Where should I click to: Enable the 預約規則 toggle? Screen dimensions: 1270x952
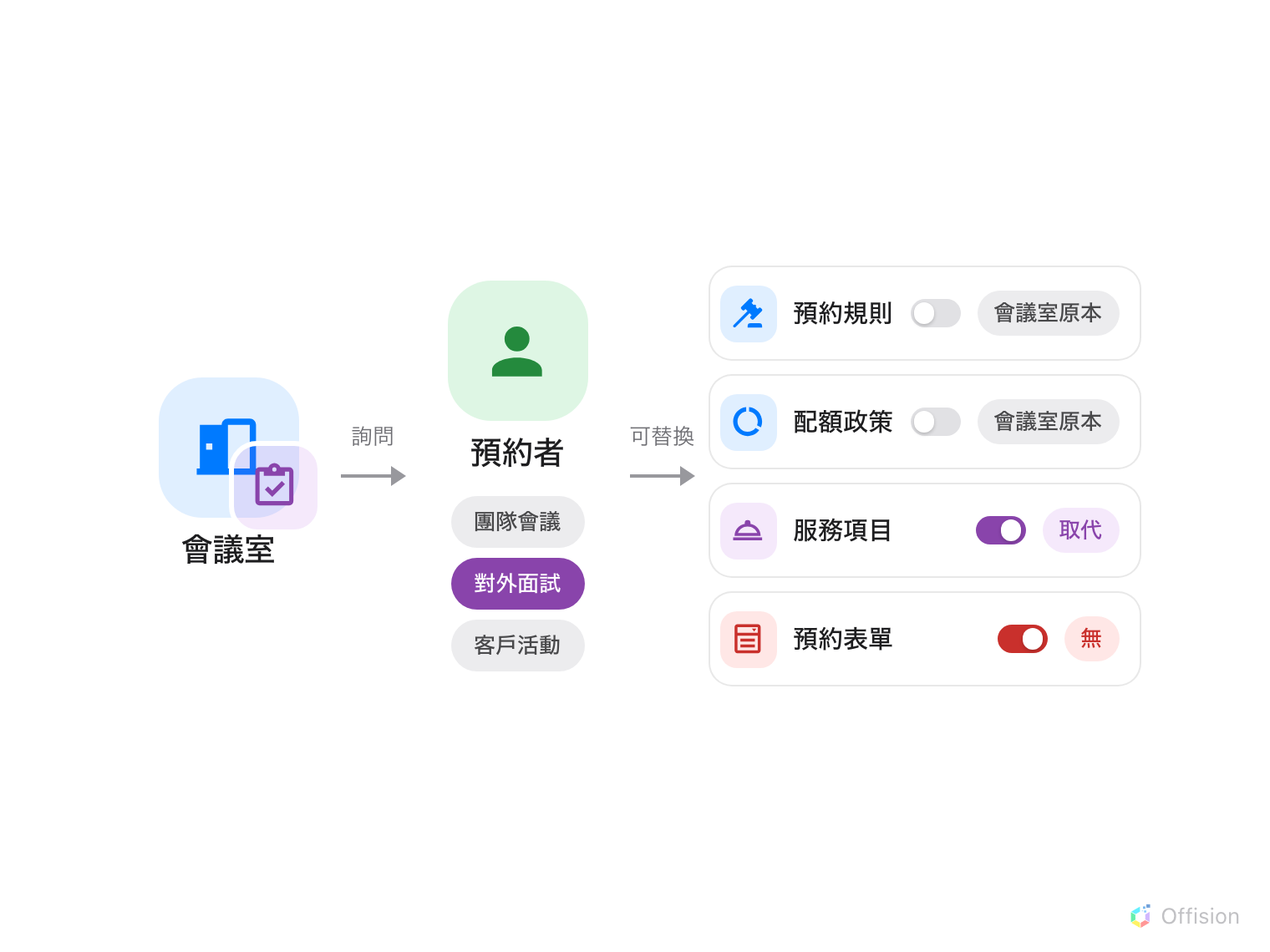(x=936, y=313)
